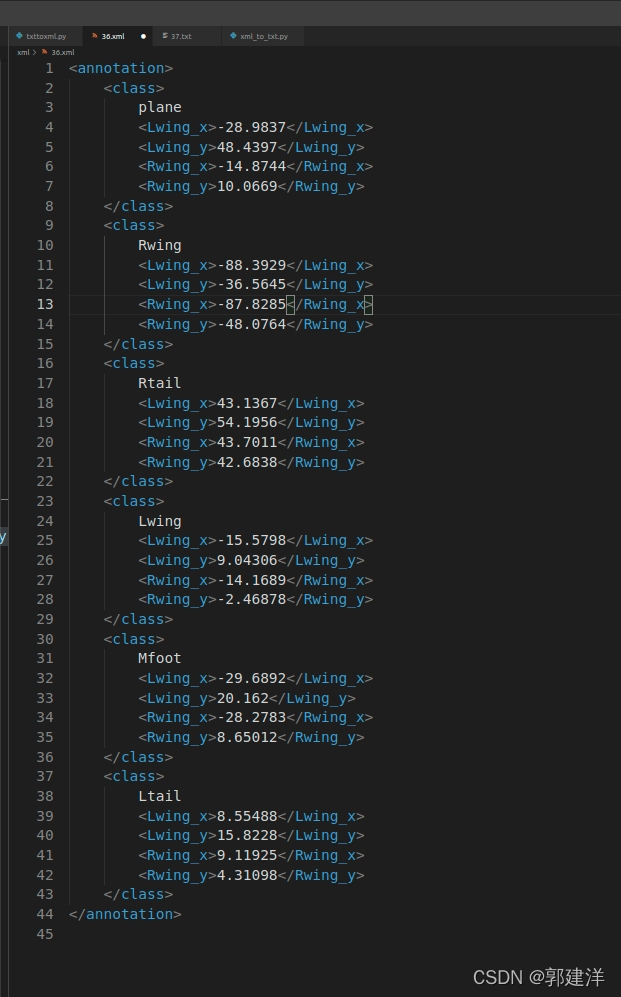621x997 pixels.
Task: Click the value -87.8285 on line 13
Action: pyautogui.click(x=252, y=304)
